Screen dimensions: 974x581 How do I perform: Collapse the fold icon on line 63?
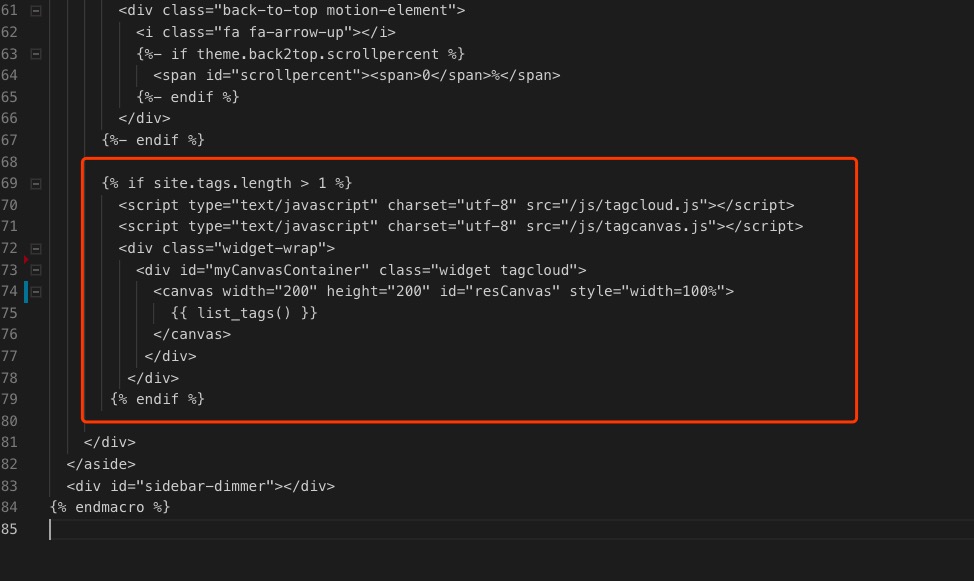tap(36, 54)
